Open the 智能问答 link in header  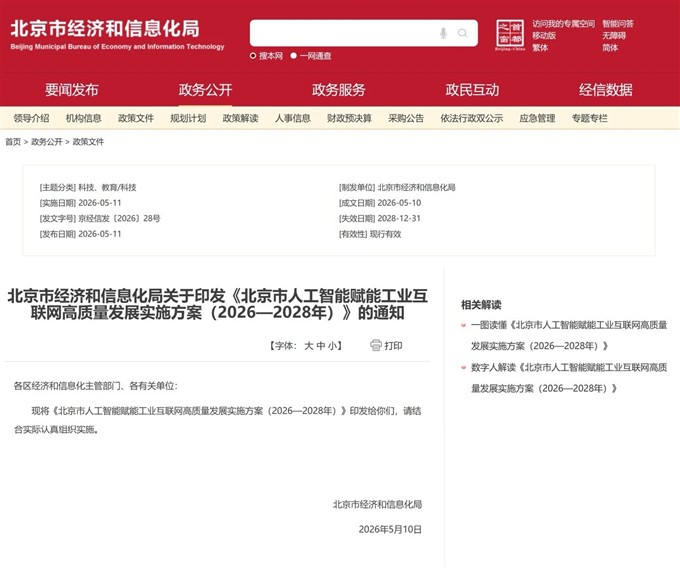coord(618,24)
